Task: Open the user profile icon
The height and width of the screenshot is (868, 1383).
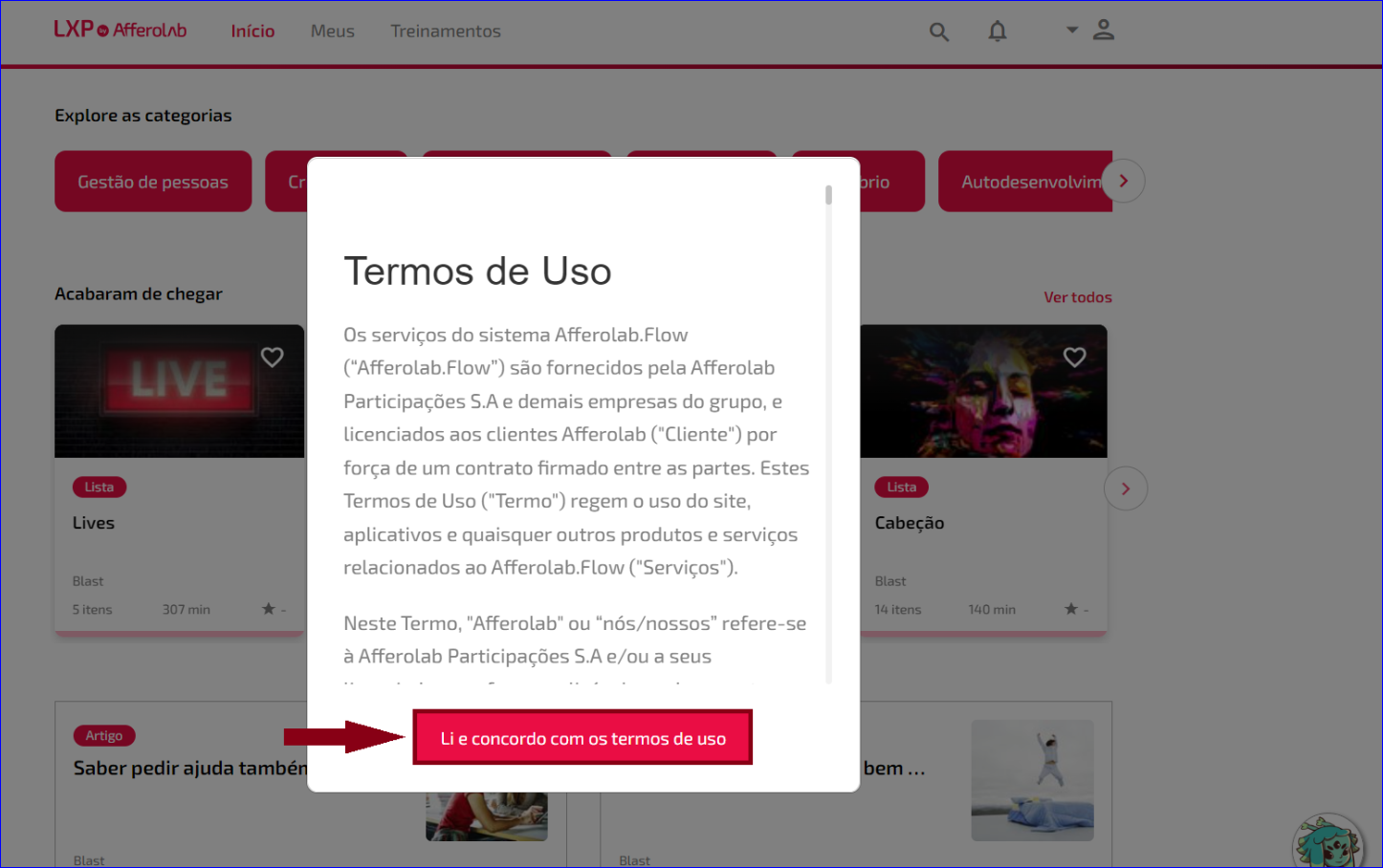Action: click(1104, 30)
